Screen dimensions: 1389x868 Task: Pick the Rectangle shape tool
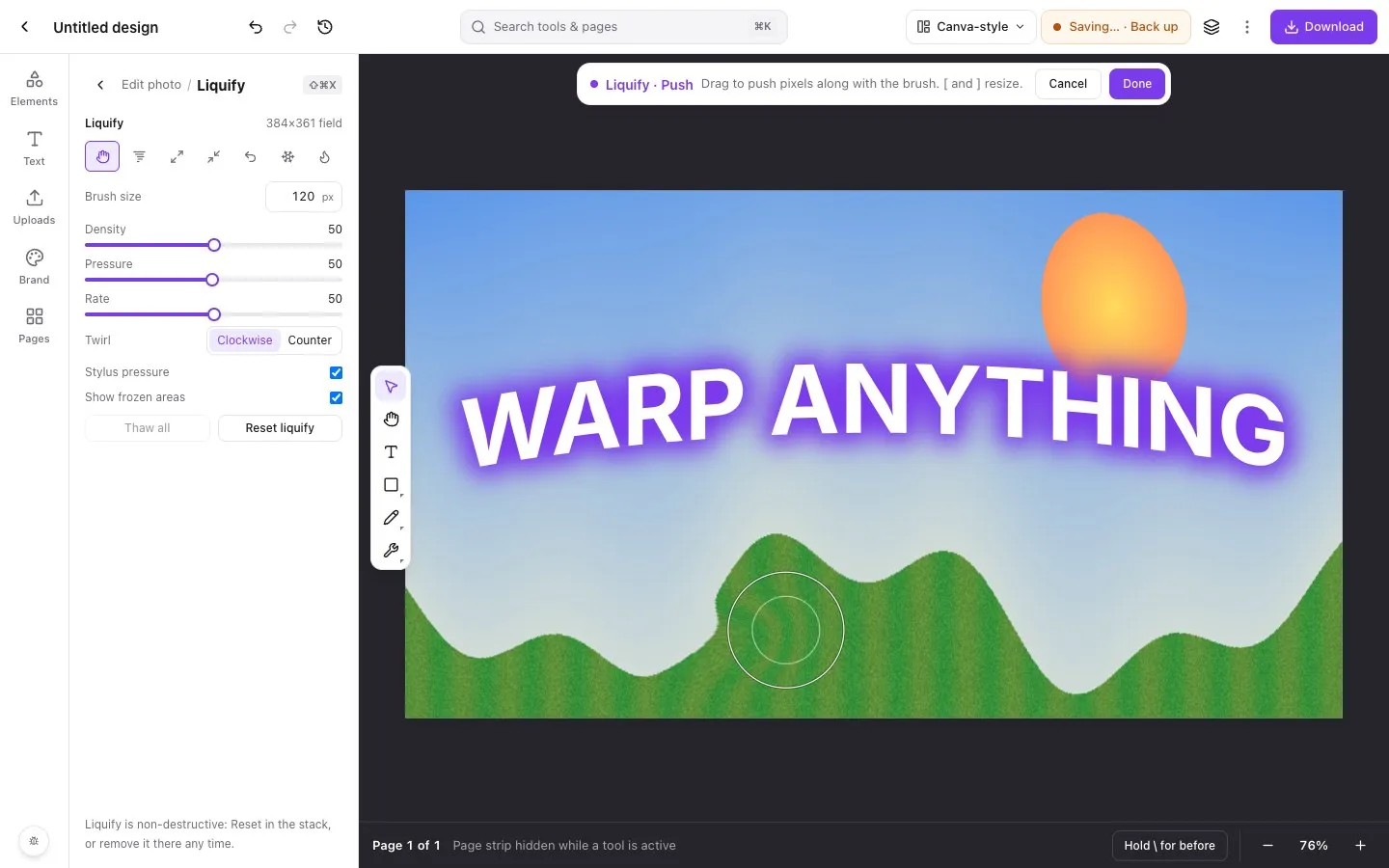point(391,485)
